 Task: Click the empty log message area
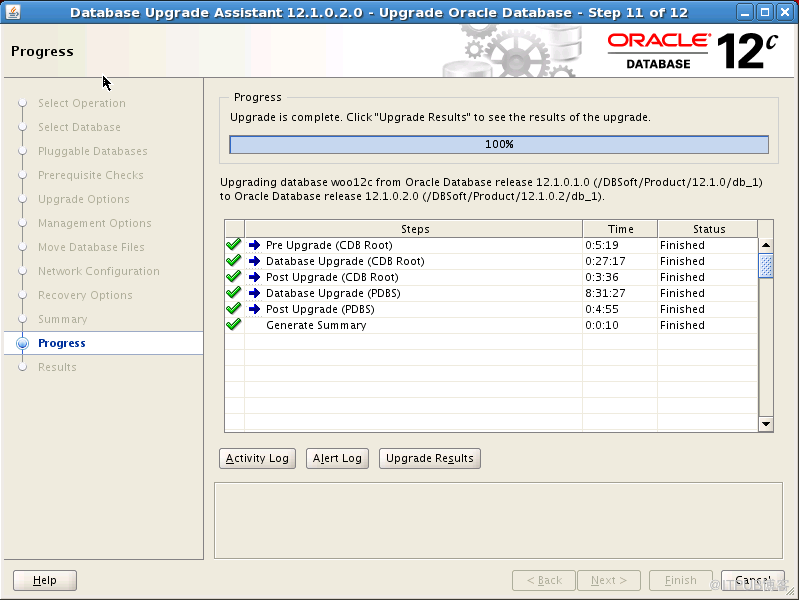click(x=498, y=520)
